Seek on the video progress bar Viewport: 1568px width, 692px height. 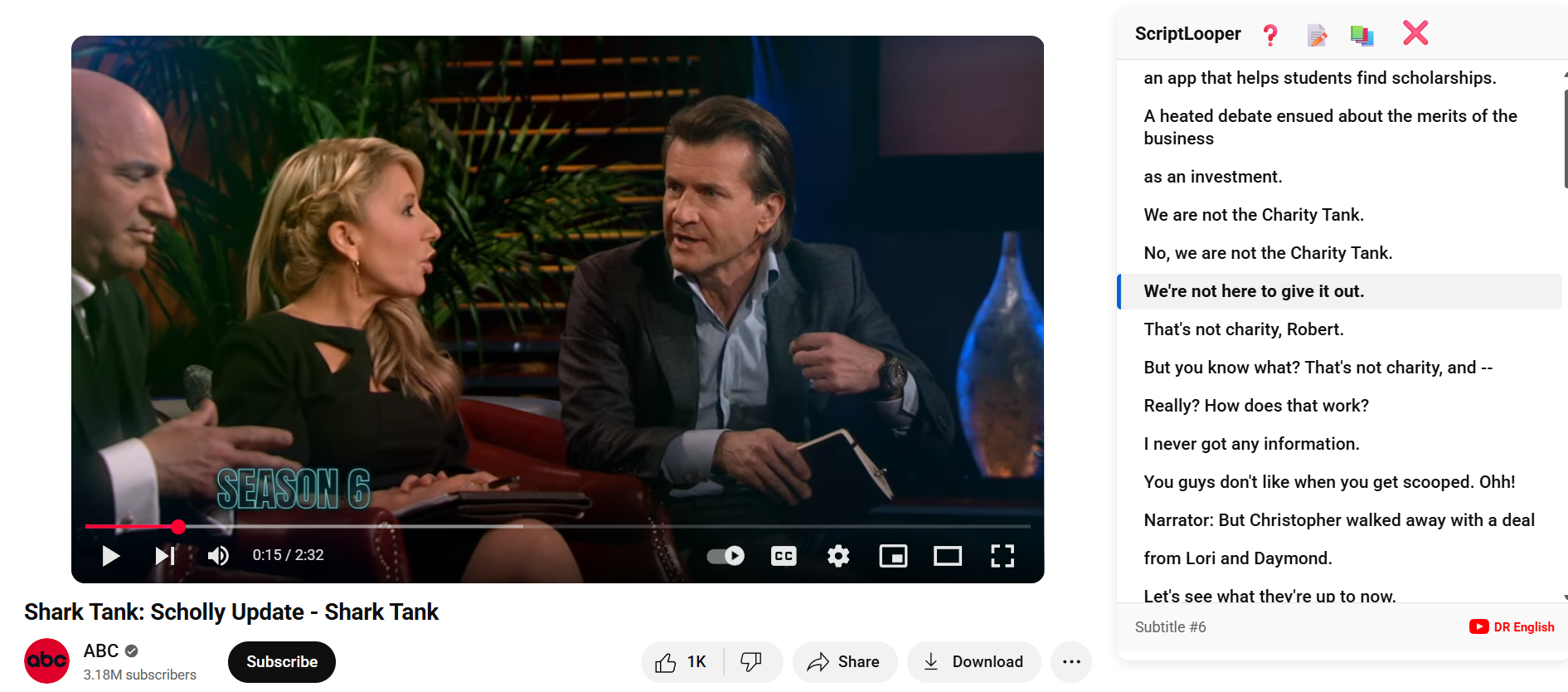pos(557,526)
